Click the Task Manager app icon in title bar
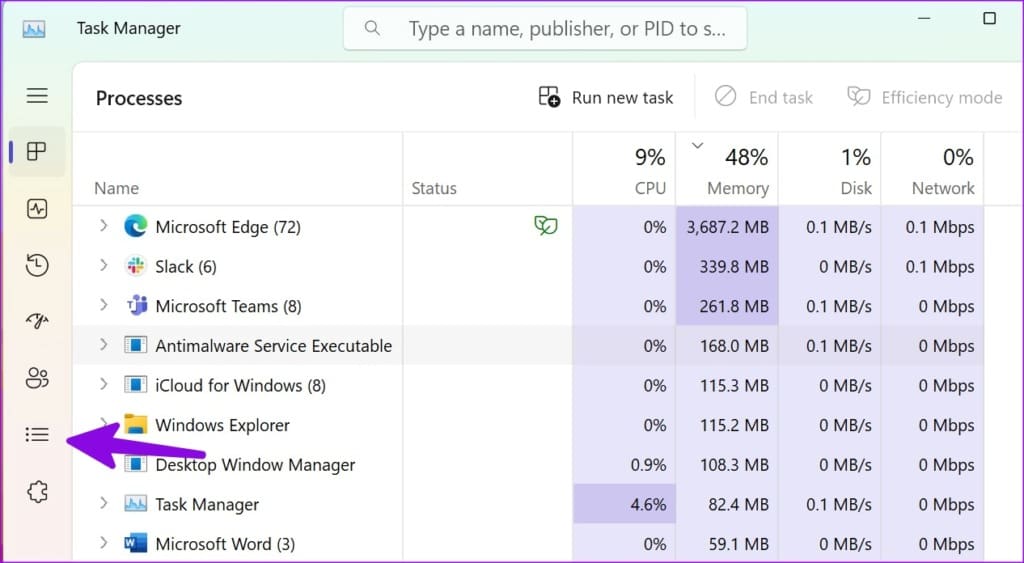Screen dimensions: 1024x563 coord(34,29)
